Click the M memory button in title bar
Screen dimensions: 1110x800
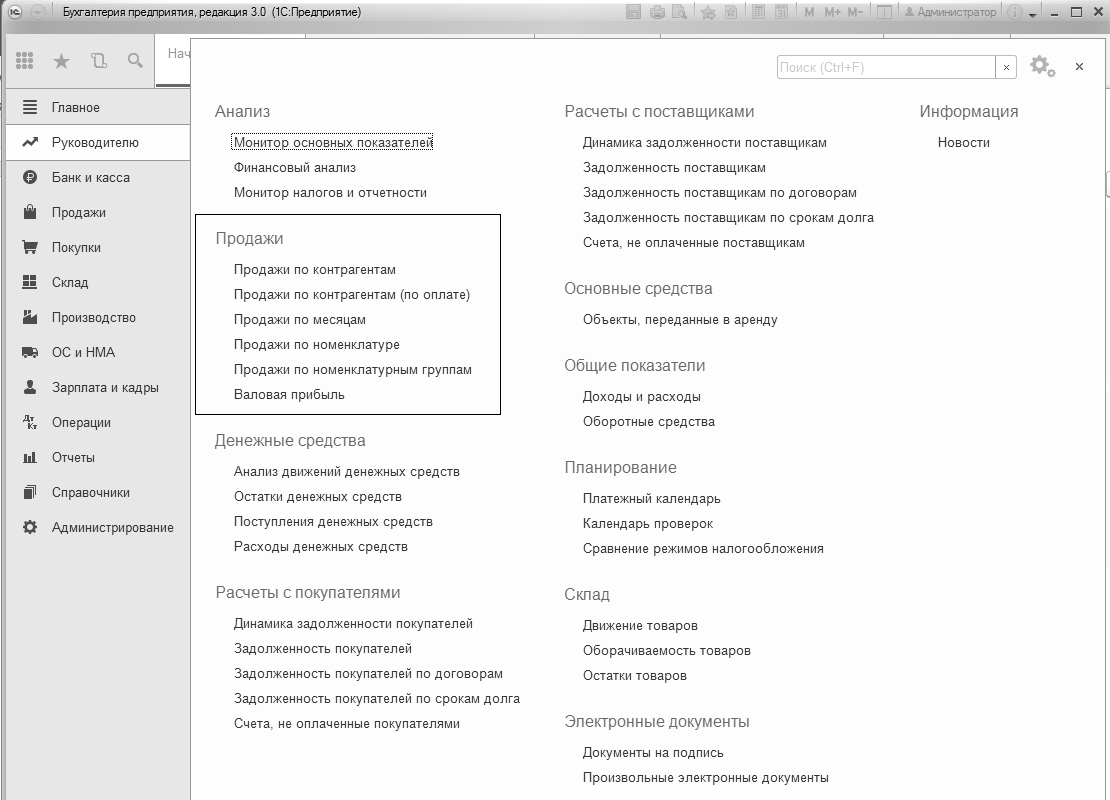coord(809,12)
